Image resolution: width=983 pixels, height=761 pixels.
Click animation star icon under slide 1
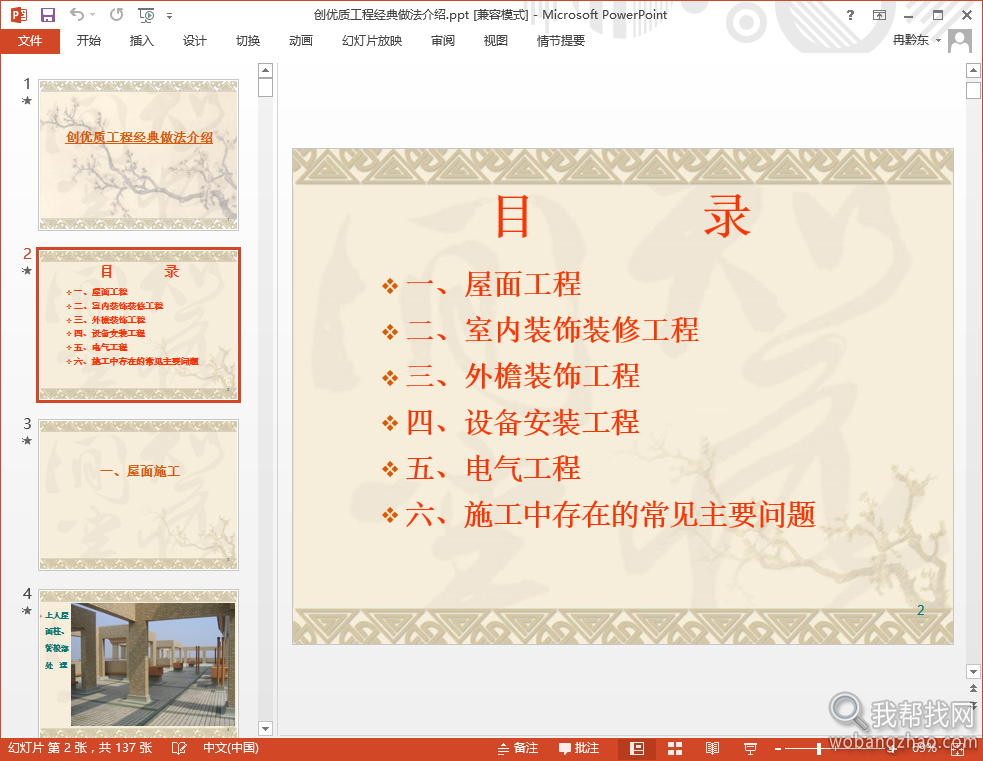coord(27,100)
